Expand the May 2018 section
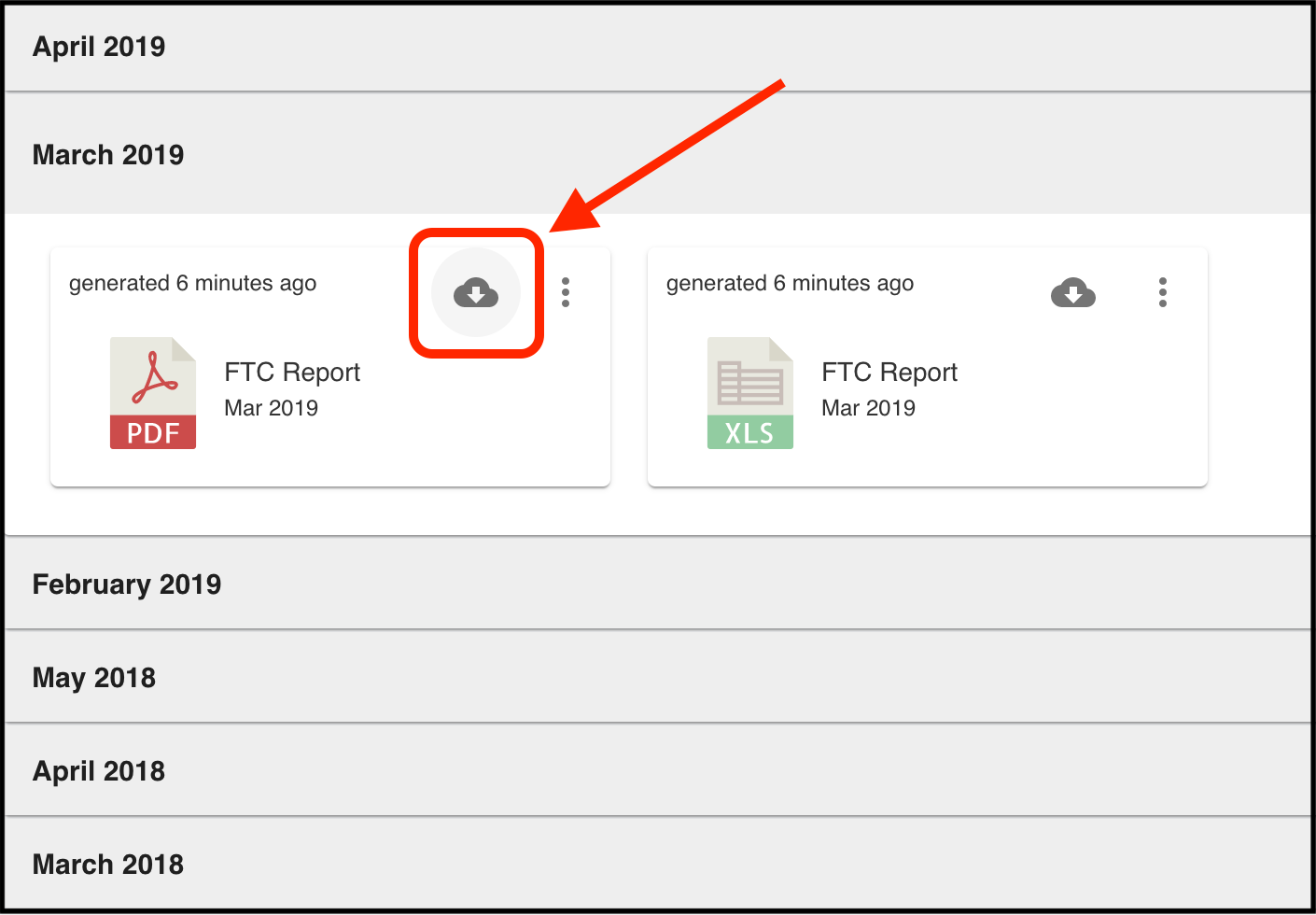Screen dimensions: 1316x915 [94, 678]
